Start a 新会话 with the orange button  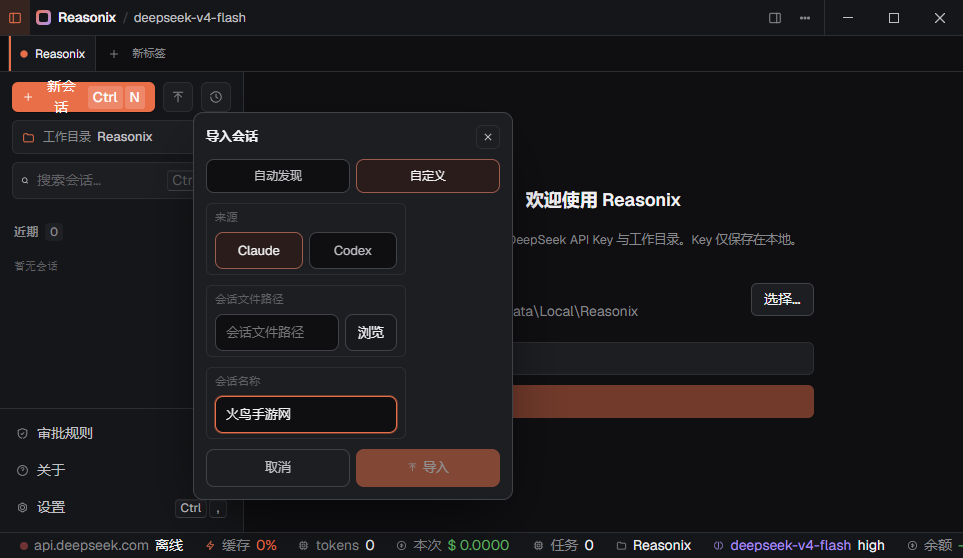click(x=84, y=97)
